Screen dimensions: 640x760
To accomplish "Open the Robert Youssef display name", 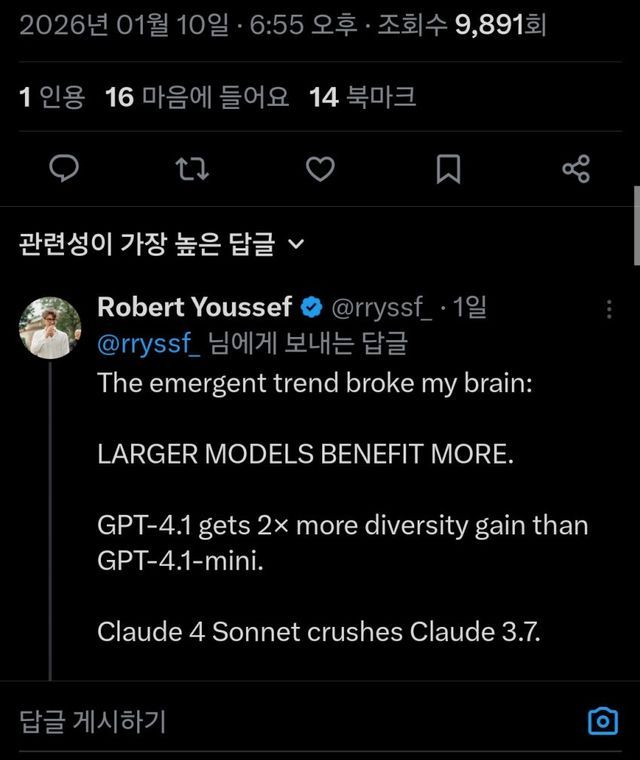I will coord(194,307).
